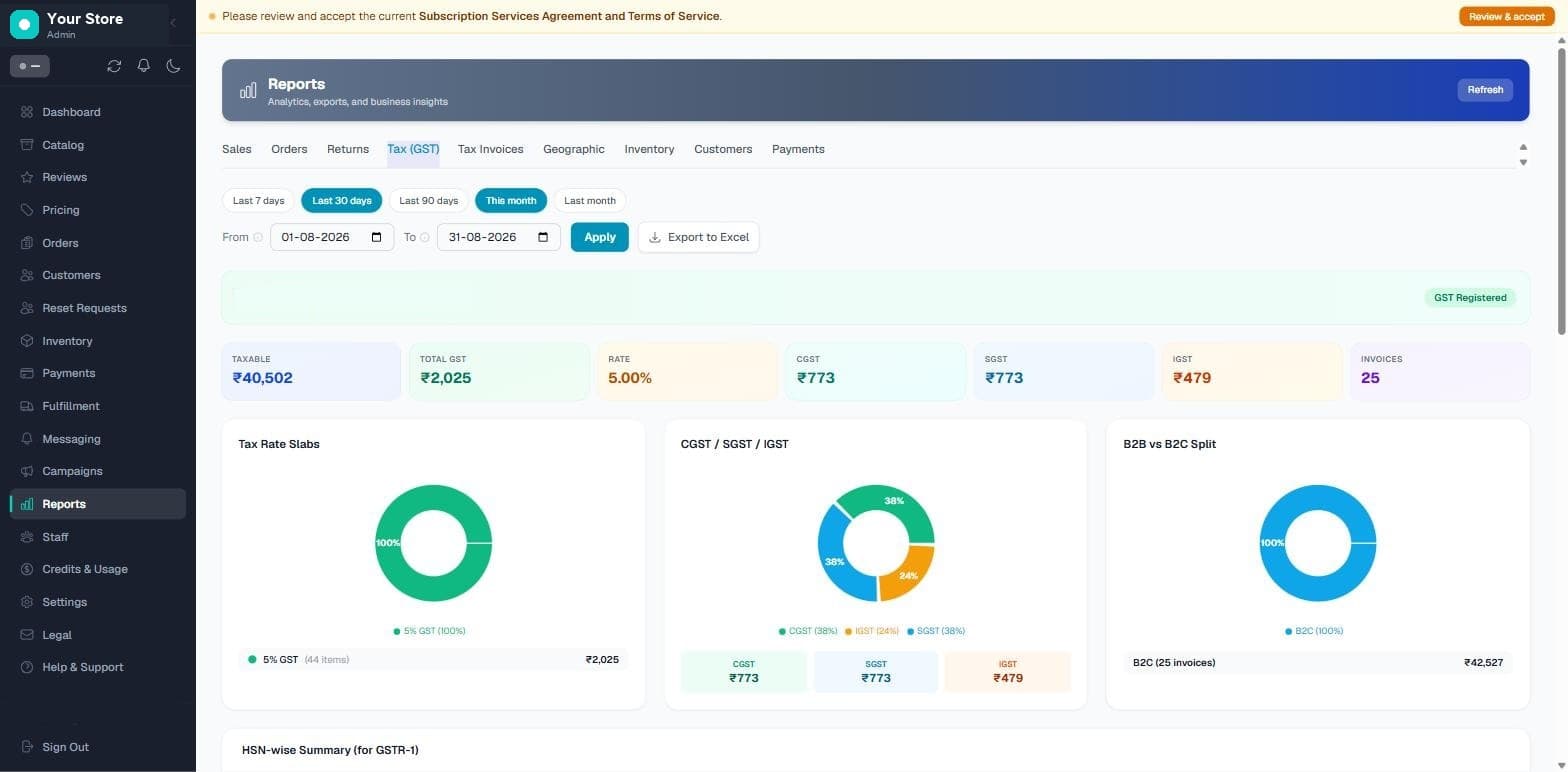
Task: Click the Reviews star icon
Action: coord(27,177)
